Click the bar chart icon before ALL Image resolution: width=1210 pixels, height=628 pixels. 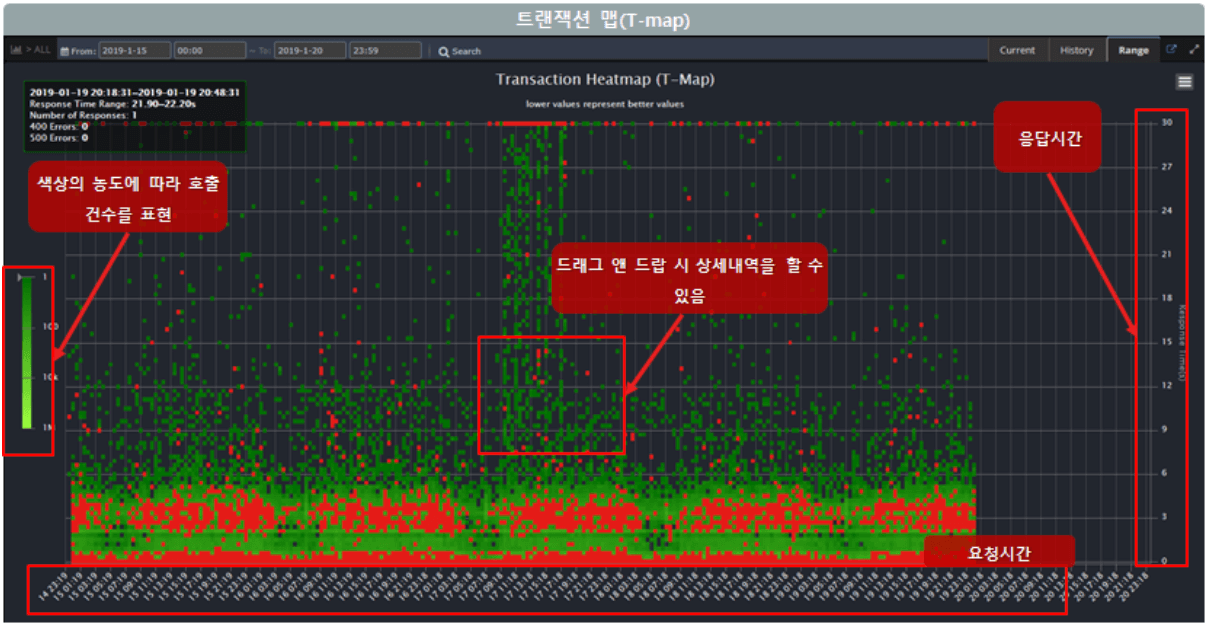[15, 50]
